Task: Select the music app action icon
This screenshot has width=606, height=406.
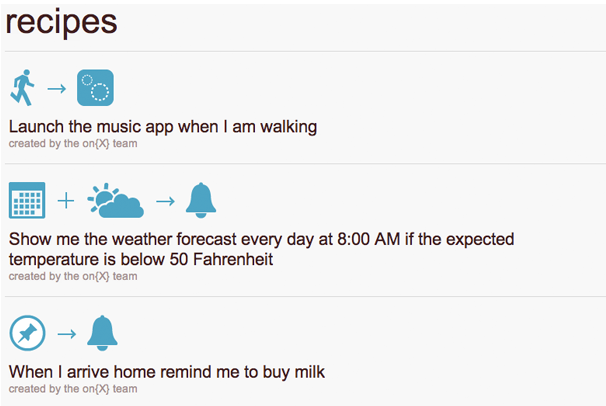Action: click(95, 88)
